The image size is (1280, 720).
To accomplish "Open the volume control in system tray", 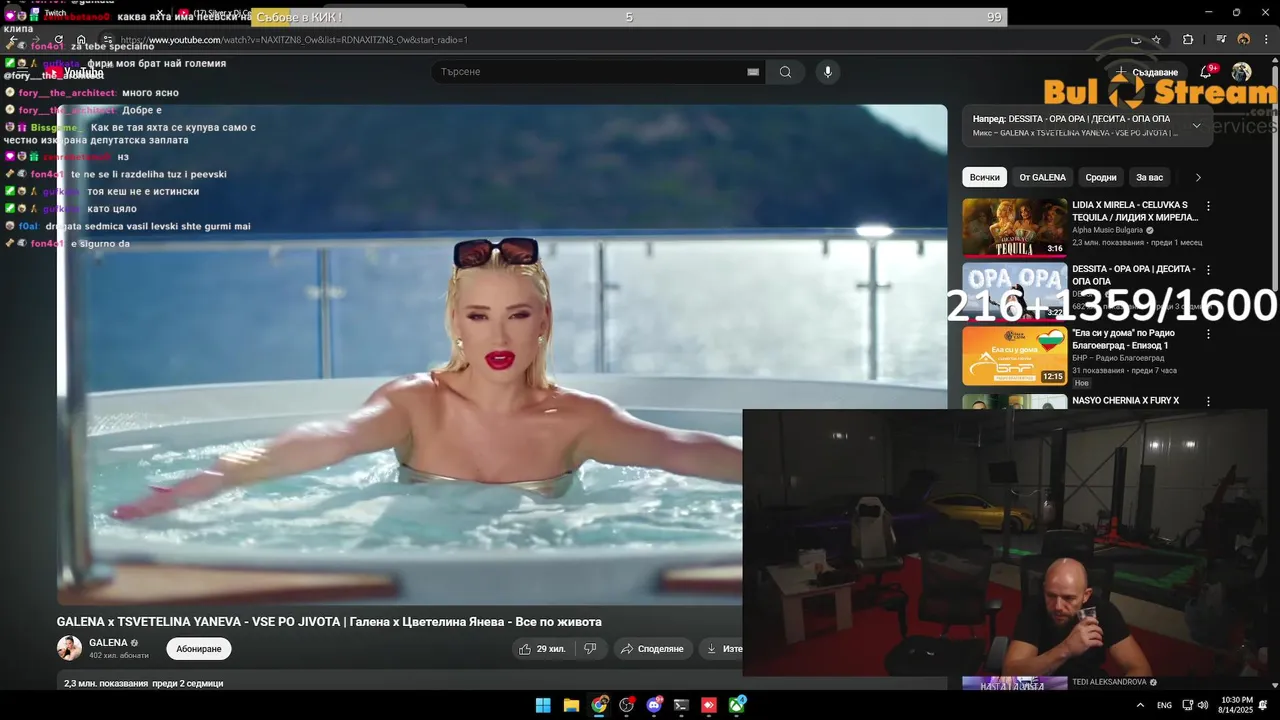I will click(1202, 705).
